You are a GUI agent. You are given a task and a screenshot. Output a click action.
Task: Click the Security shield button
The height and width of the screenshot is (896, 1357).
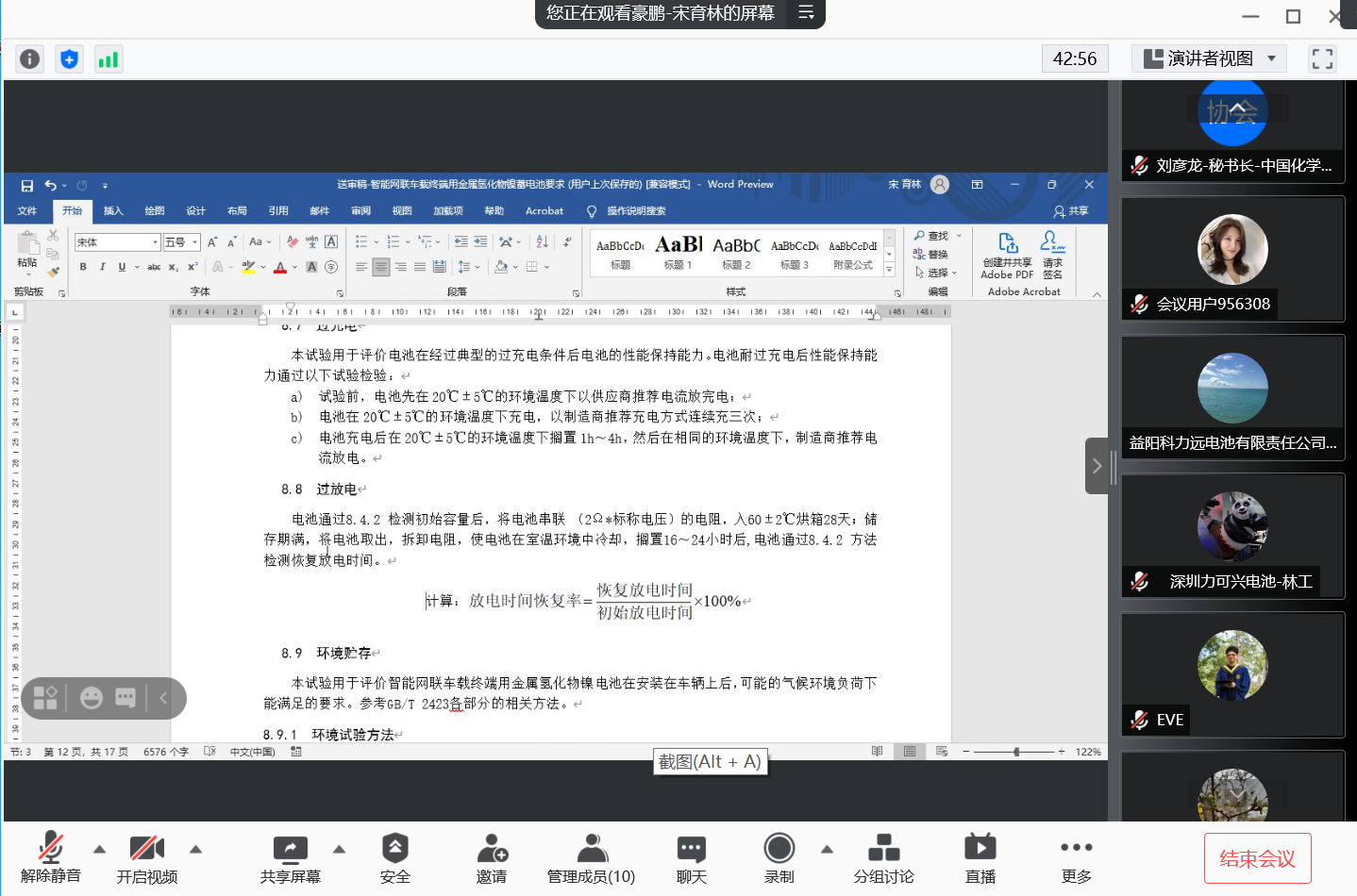pyautogui.click(x=394, y=857)
